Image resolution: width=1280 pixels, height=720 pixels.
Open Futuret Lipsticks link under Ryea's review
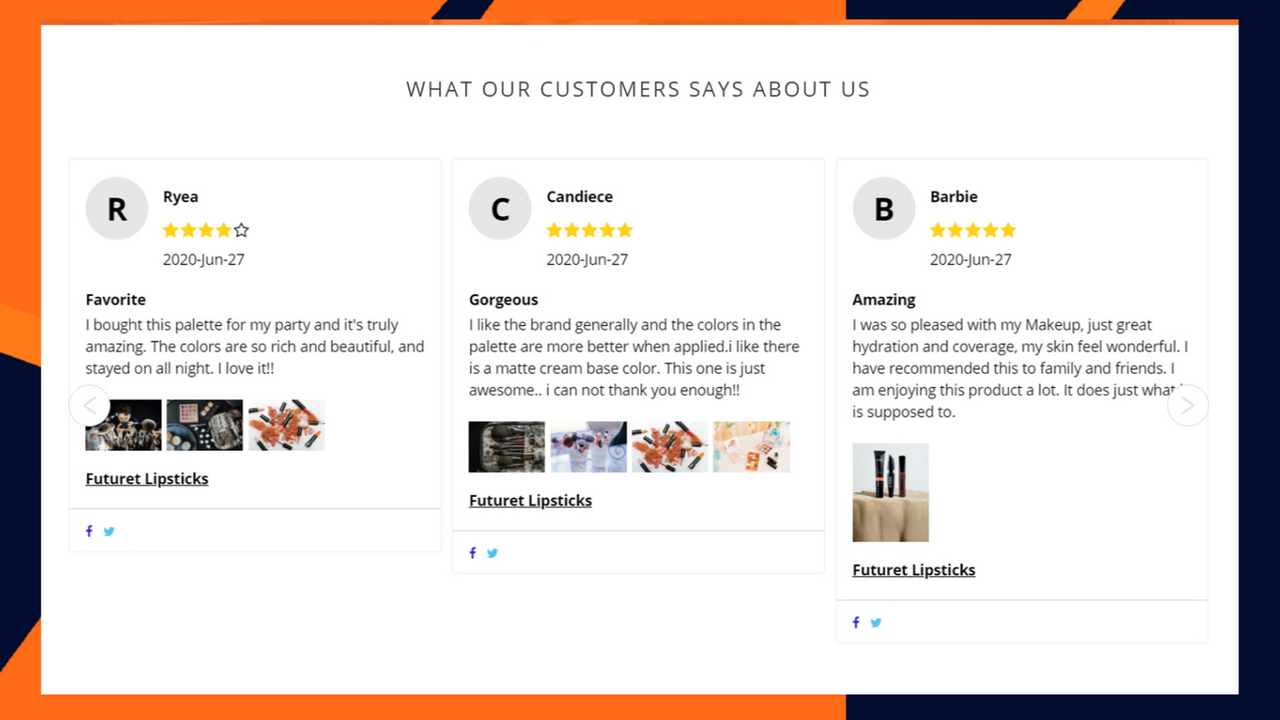coord(147,479)
